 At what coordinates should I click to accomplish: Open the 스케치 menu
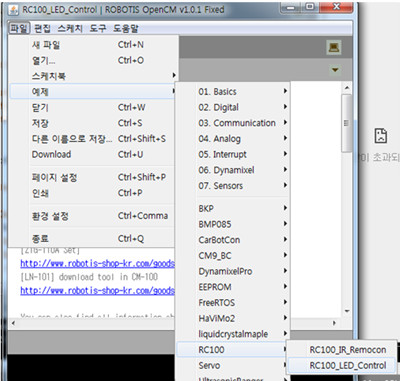point(70,28)
